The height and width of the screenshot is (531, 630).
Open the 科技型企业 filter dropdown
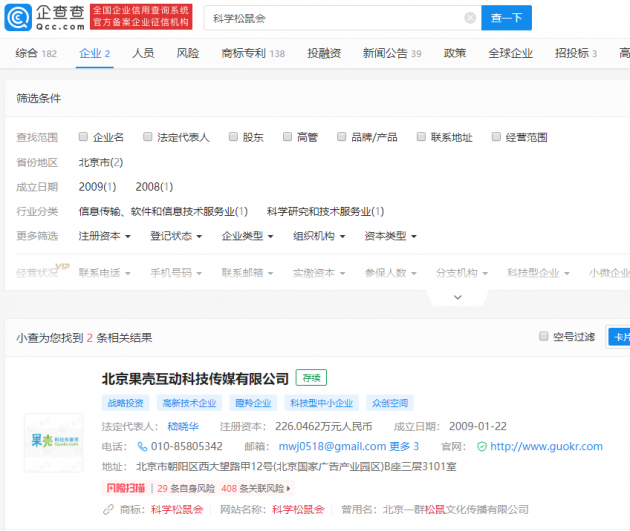point(538,273)
